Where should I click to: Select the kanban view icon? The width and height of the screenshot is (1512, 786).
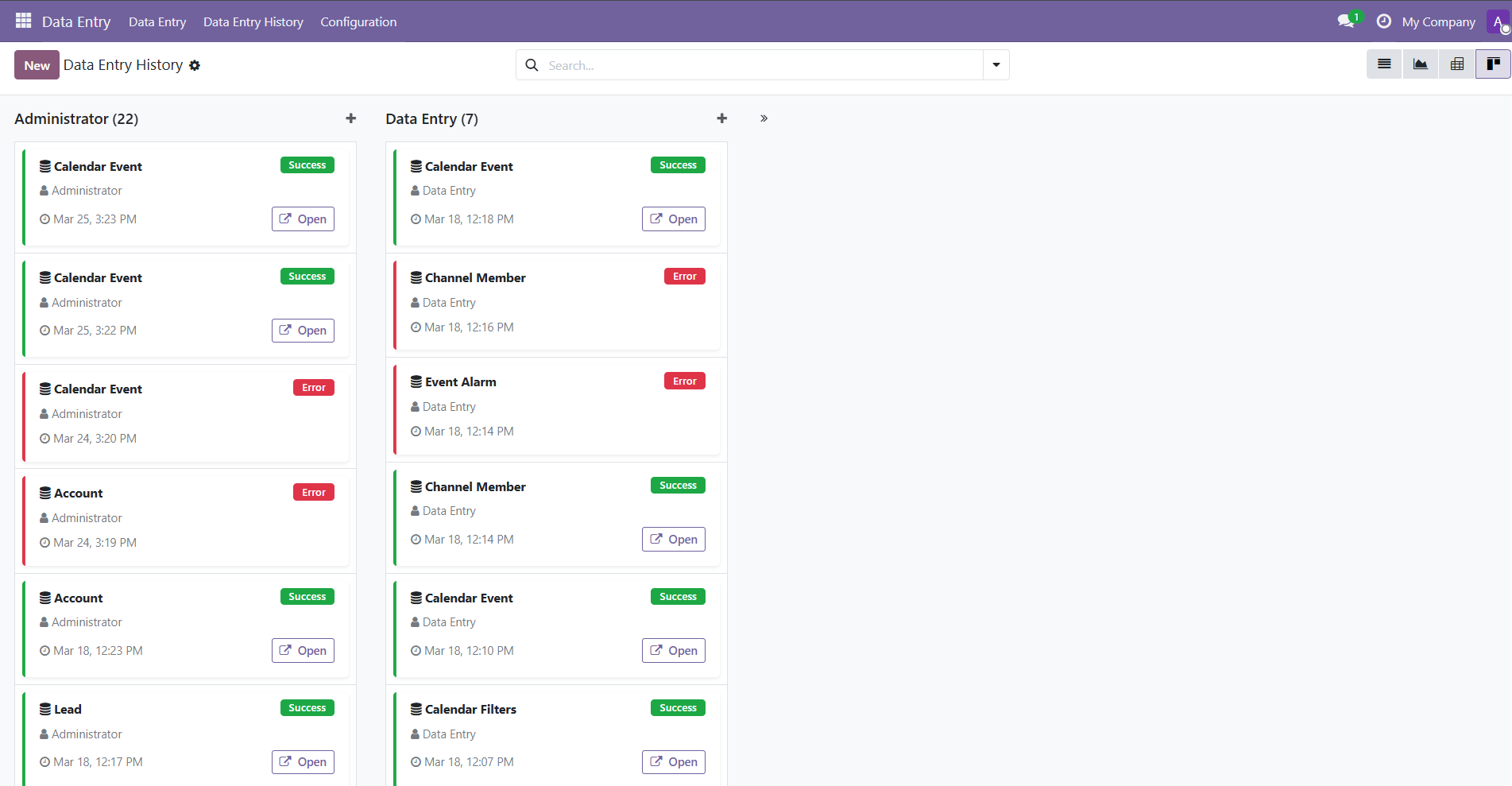(1493, 64)
